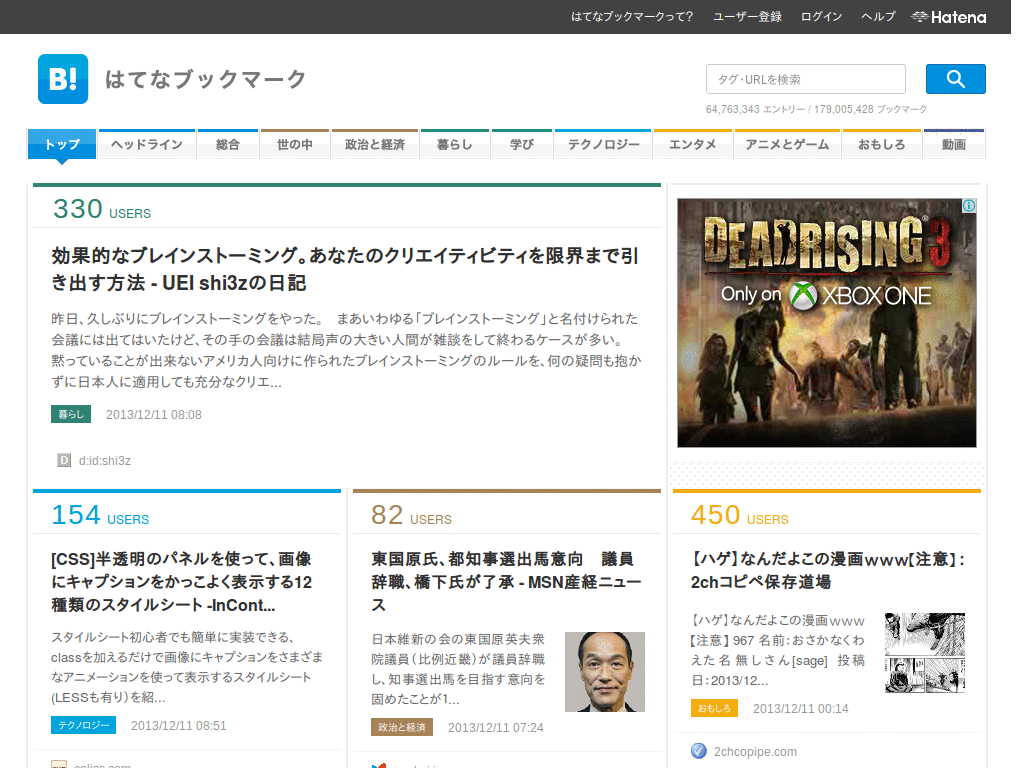Click the blue テクノロジー category tag

(84, 725)
